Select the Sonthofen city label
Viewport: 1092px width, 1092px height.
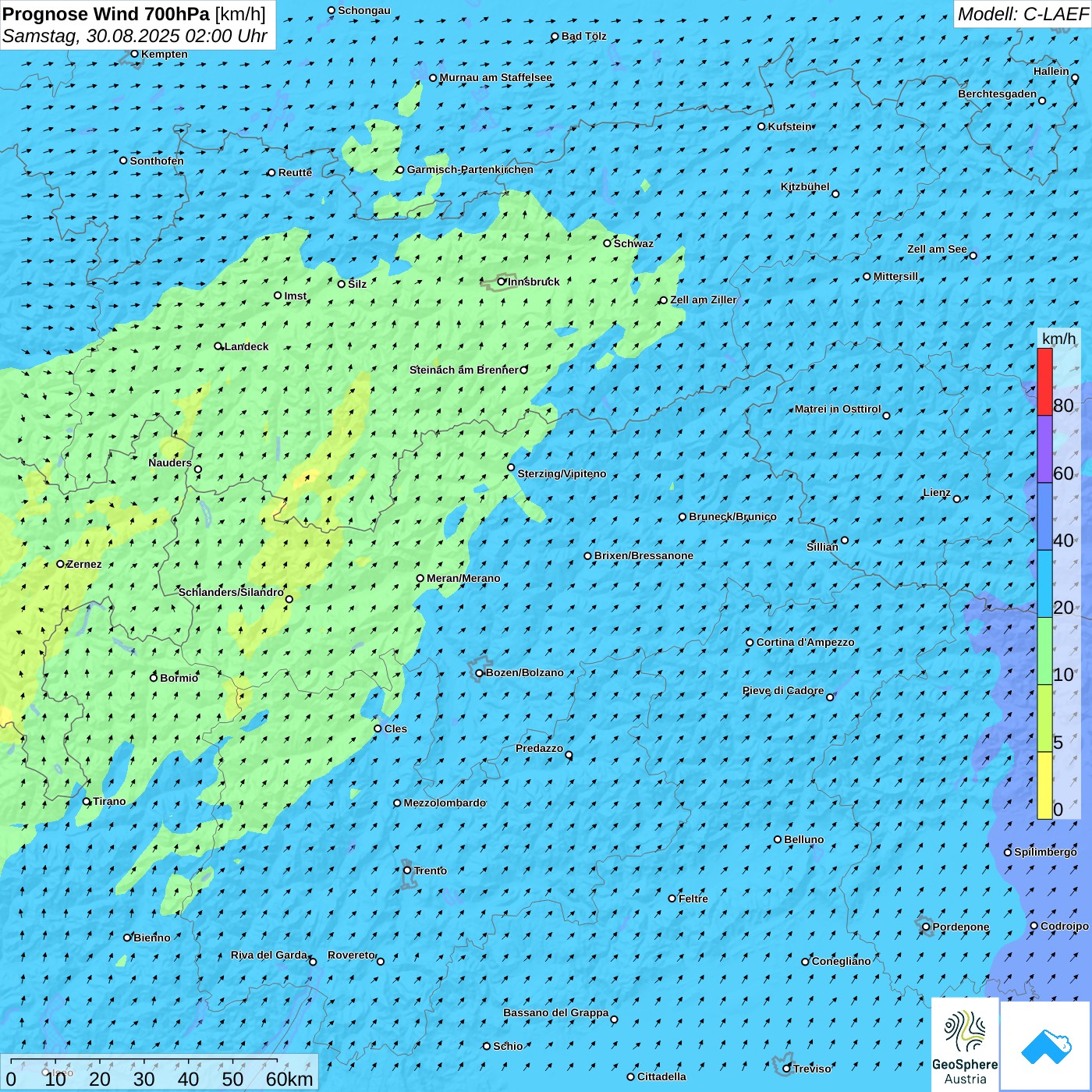(157, 161)
